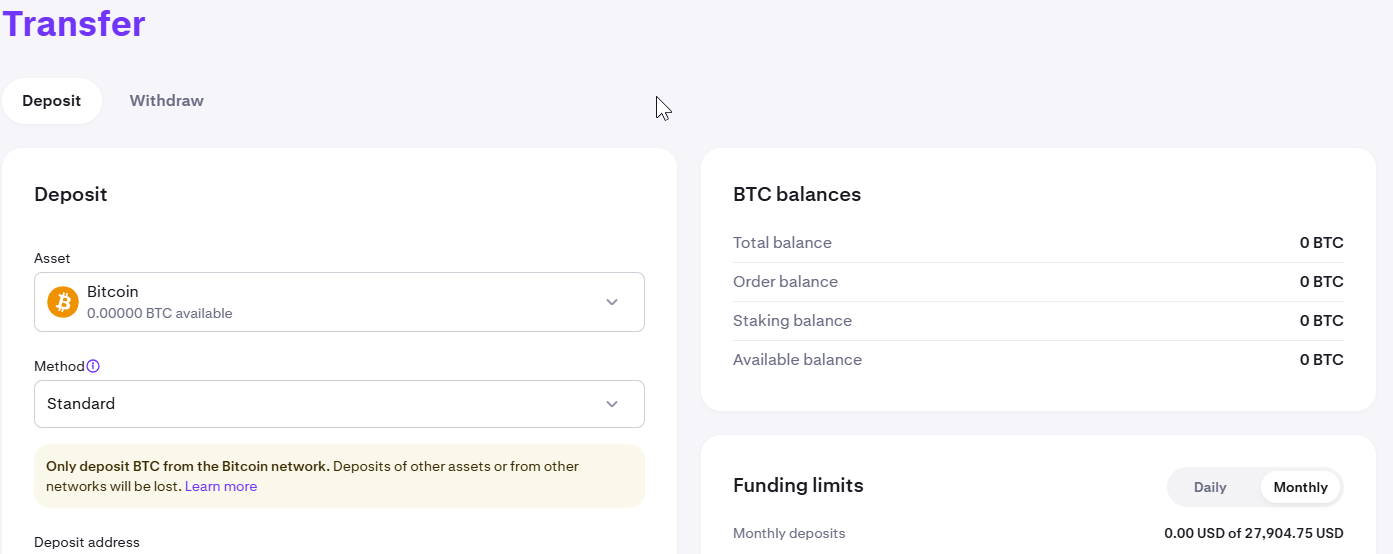
Task: Open the Learn more link
Action: point(221,487)
